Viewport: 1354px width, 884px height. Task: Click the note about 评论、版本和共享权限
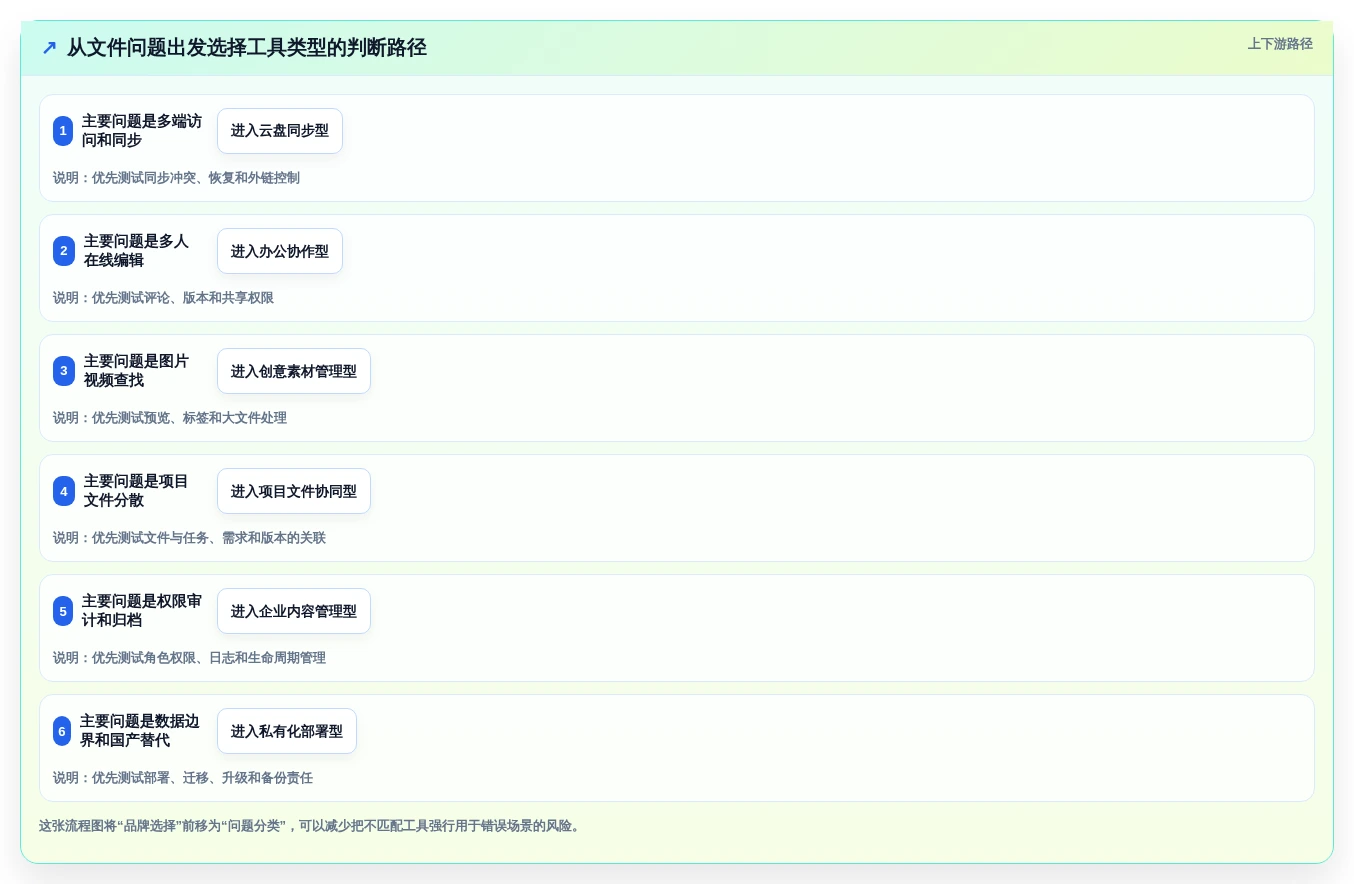tap(163, 298)
